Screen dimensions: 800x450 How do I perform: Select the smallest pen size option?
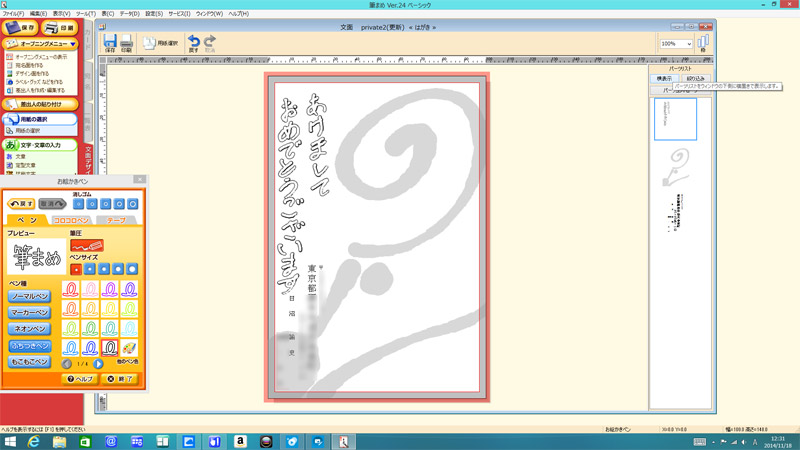pyautogui.click(x=77, y=269)
